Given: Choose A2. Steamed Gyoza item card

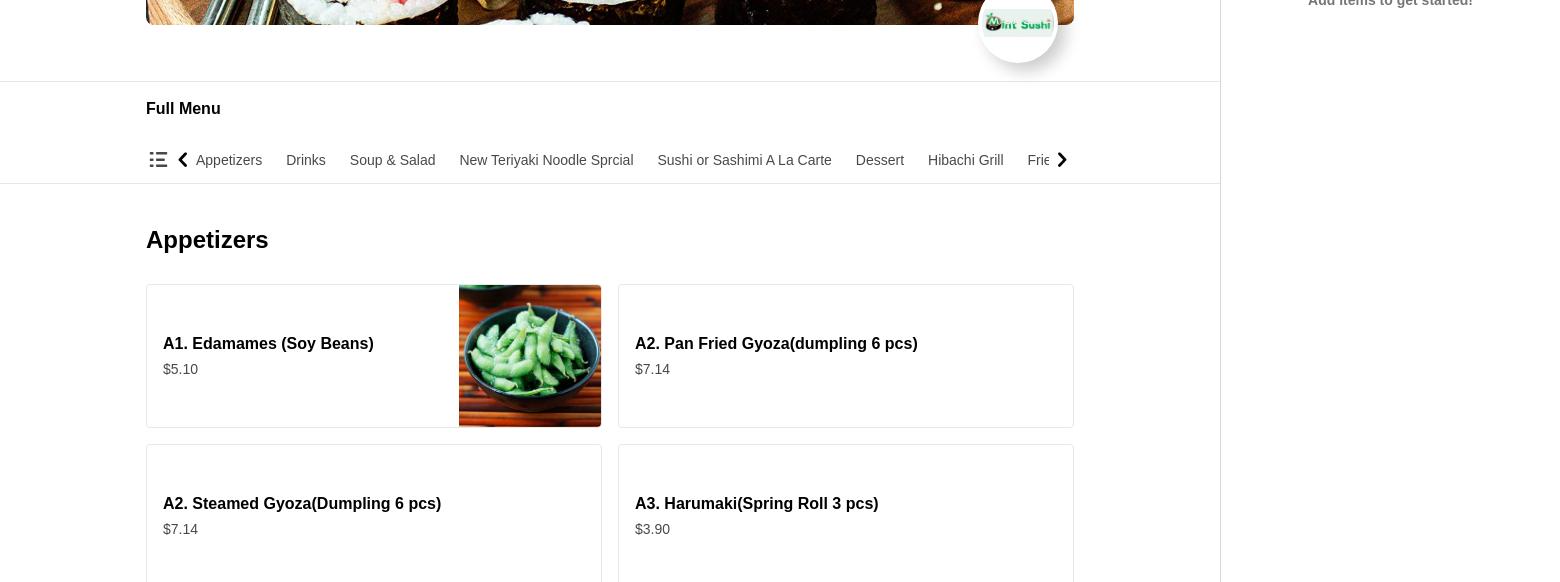Looking at the screenshot, I should [x=374, y=514].
